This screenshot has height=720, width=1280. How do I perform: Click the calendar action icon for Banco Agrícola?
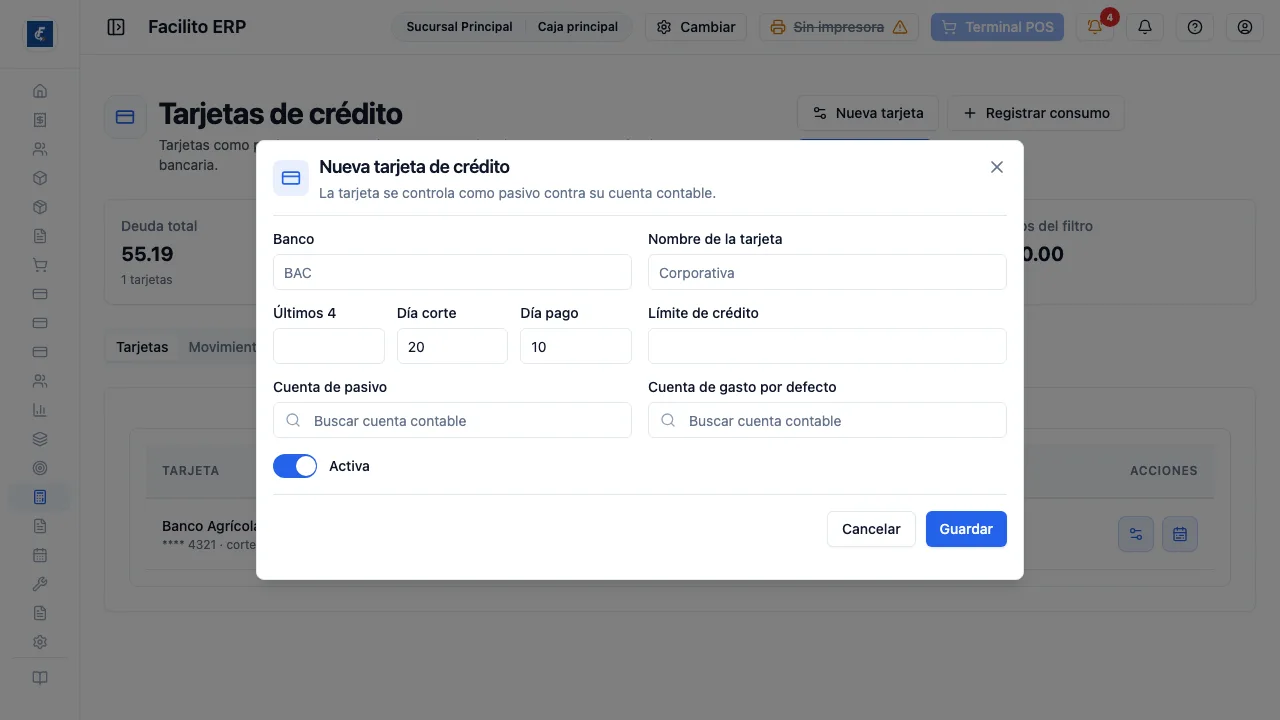(1180, 534)
